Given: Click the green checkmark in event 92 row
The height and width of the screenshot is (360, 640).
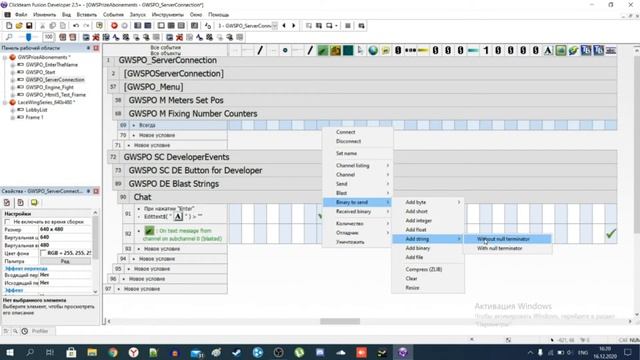Looking at the screenshot, I should (611, 233).
